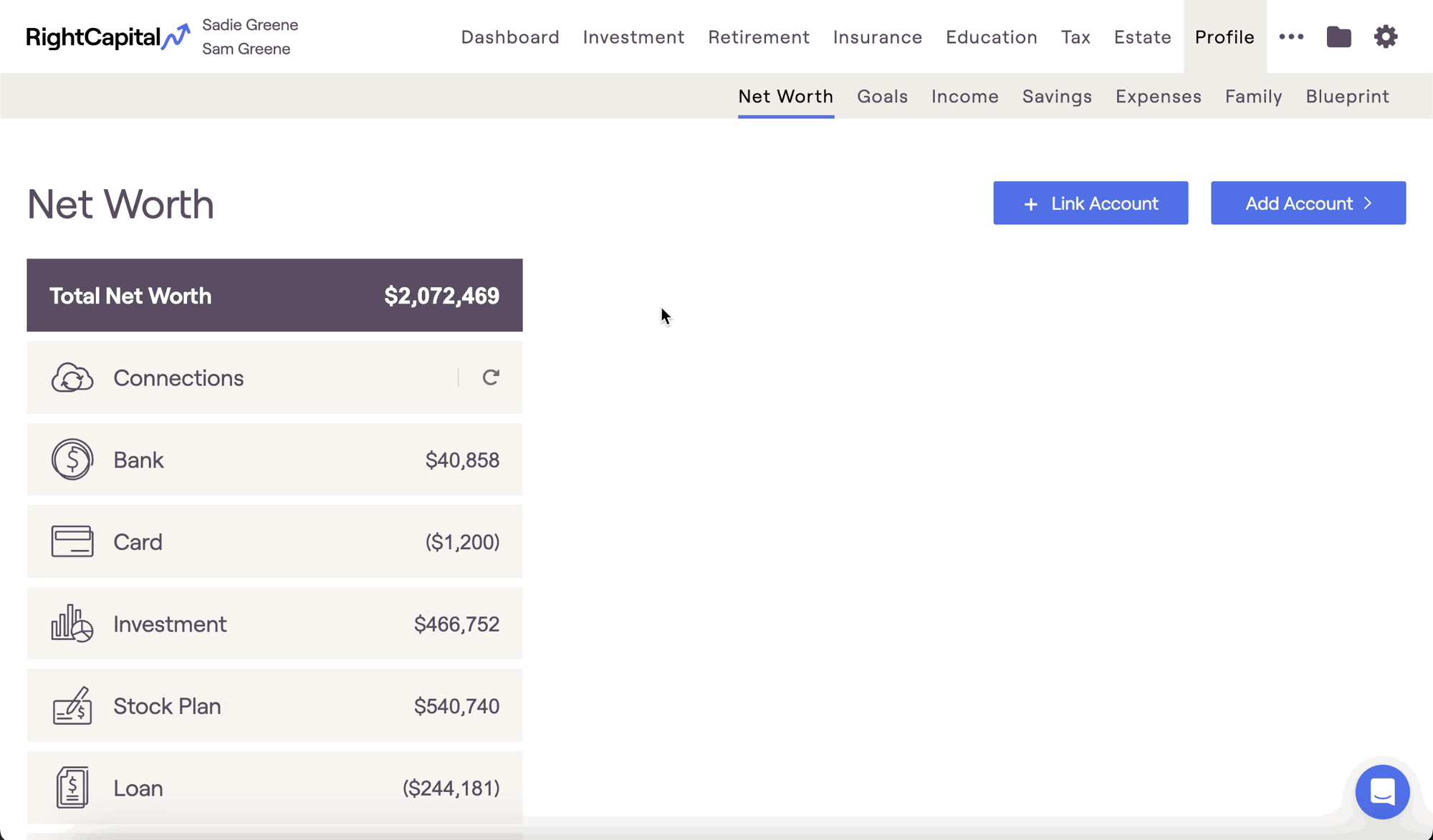Expand the three-dots more menu
Image resolution: width=1433 pixels, height=840 pixels.
pyautogui.click(x=1291, y=37)
